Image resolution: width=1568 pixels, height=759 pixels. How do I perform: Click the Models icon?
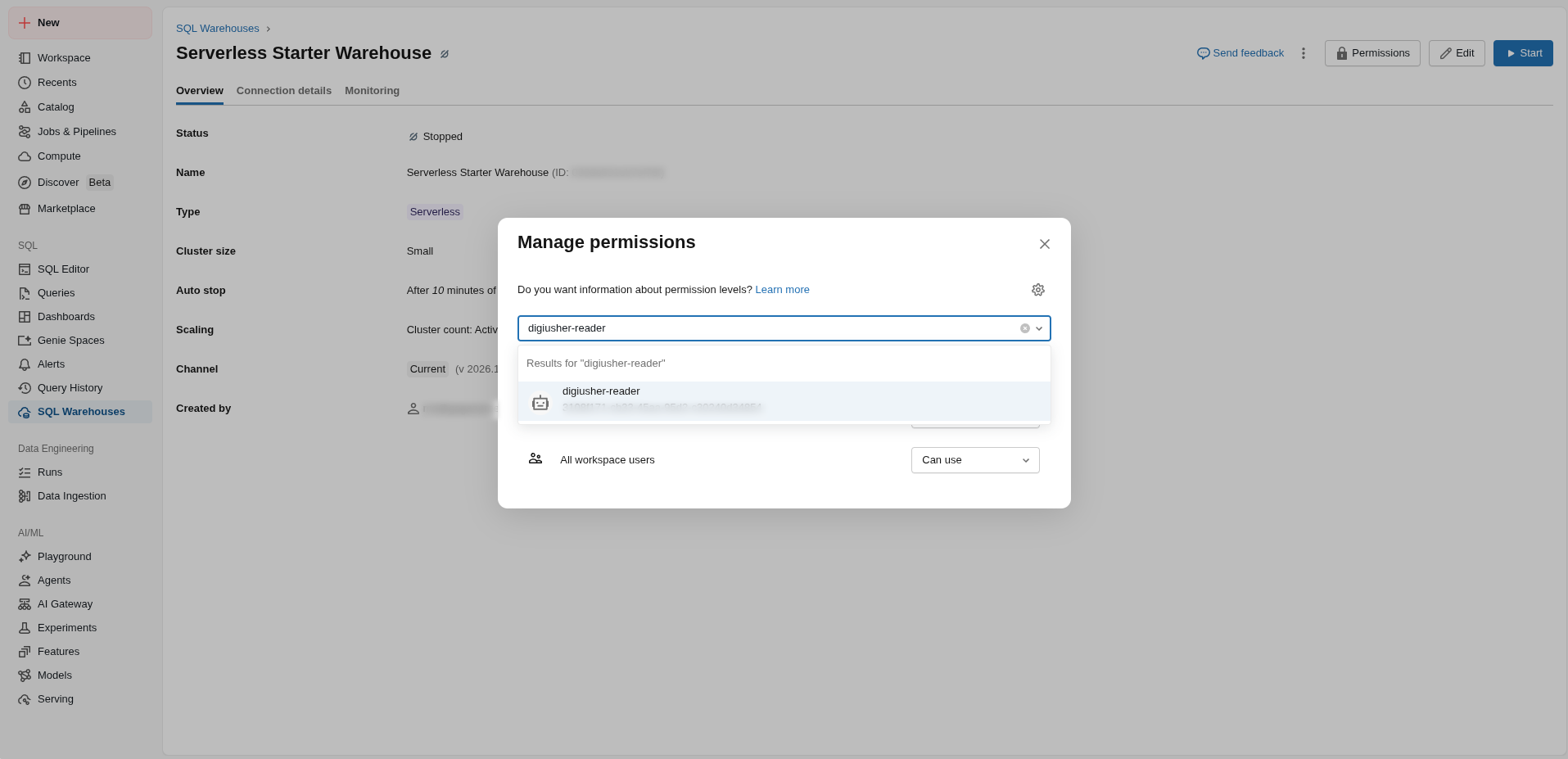[25, 675]
